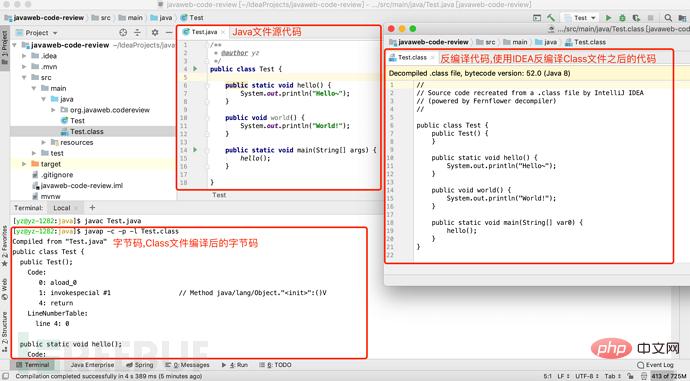Collapse the main folder

tap(34, 88)
